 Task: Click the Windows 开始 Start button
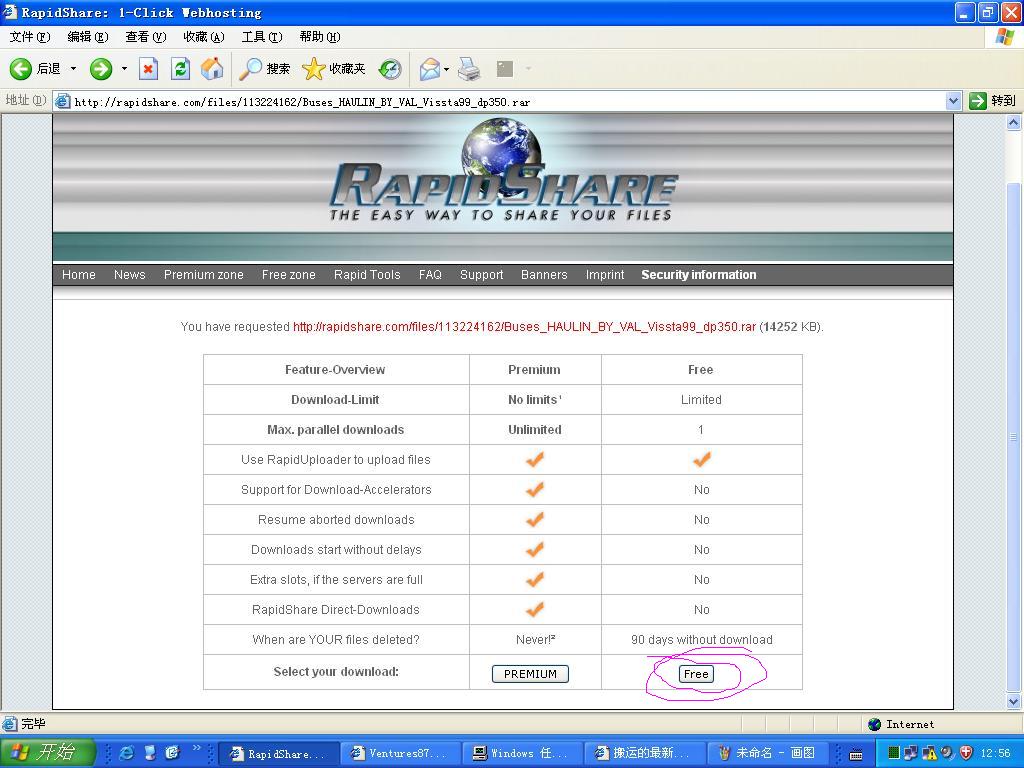click(x=47, y=753)
